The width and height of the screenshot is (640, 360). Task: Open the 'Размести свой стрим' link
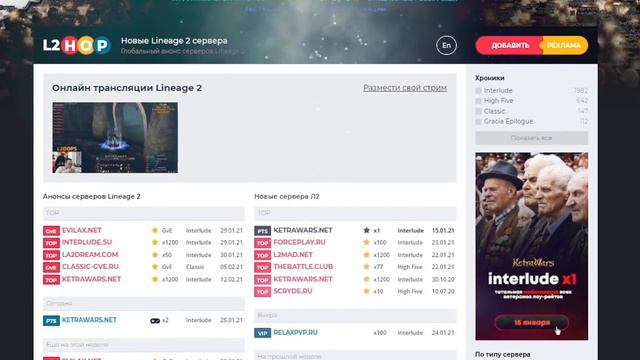(405, 88)
